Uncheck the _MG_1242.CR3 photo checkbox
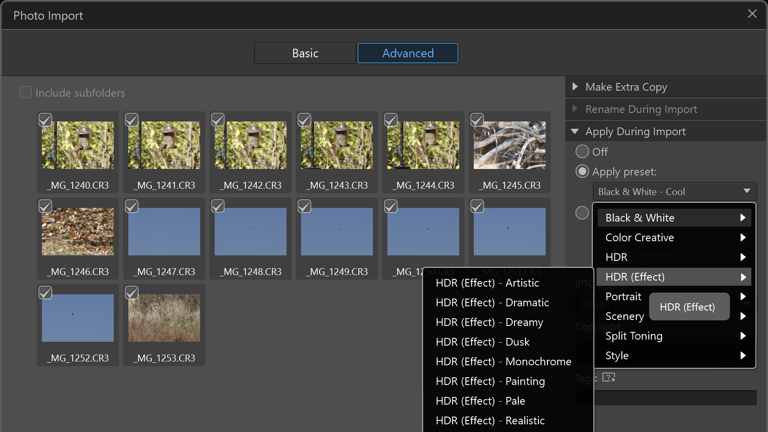This screenshot has width=768, height=432. pyautogui.click(x=218, y=120)
